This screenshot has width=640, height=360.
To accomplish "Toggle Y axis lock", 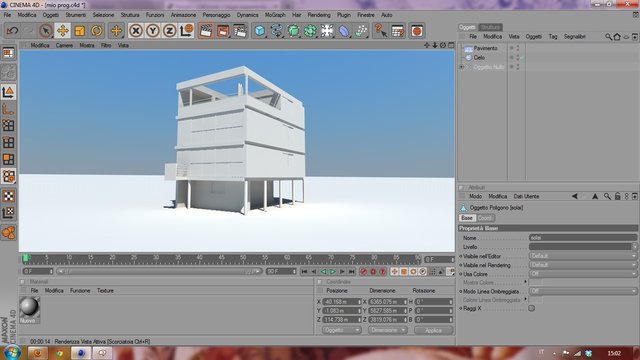I will click(153, 31).
